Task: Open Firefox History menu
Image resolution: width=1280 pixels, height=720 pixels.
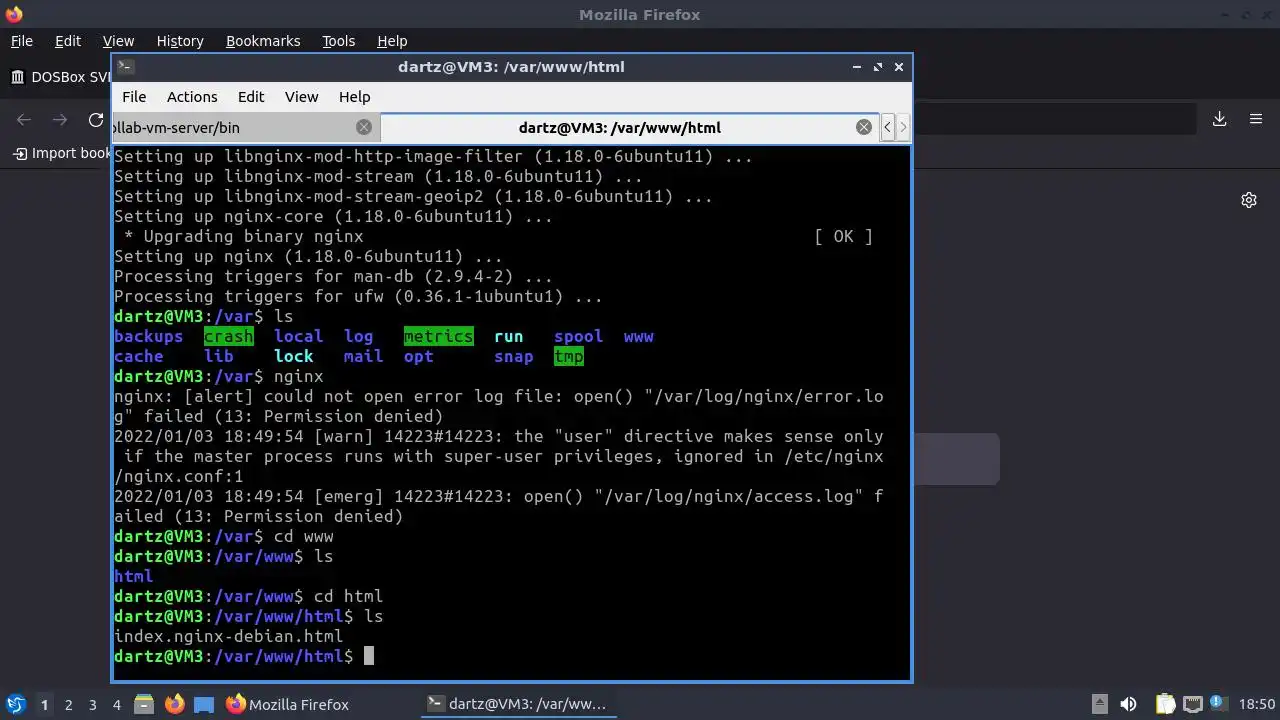Action: pos(180,41)
